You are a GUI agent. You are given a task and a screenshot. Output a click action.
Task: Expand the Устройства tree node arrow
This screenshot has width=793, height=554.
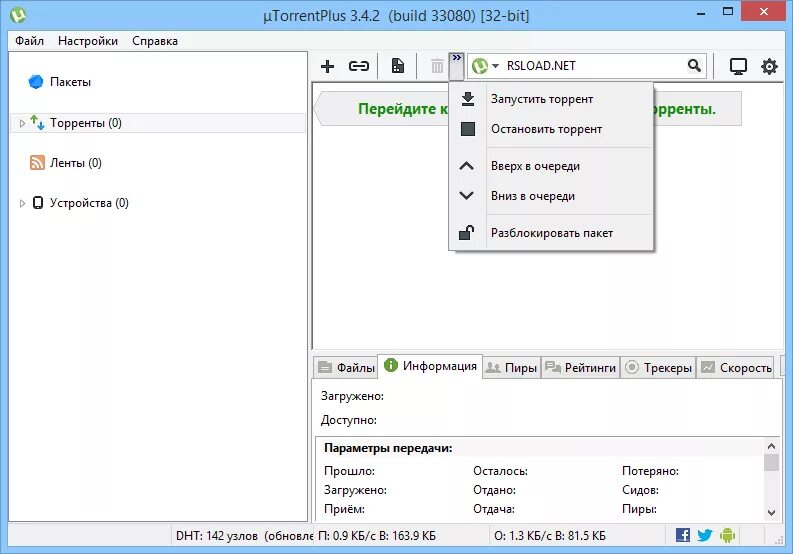(22, 203)
